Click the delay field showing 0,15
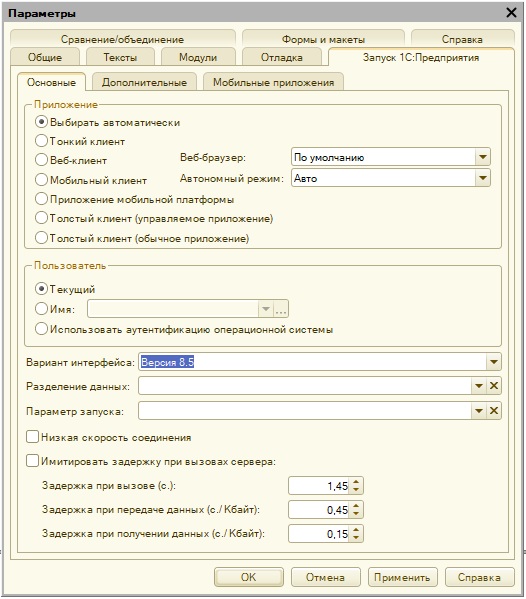 click(320, 534)
